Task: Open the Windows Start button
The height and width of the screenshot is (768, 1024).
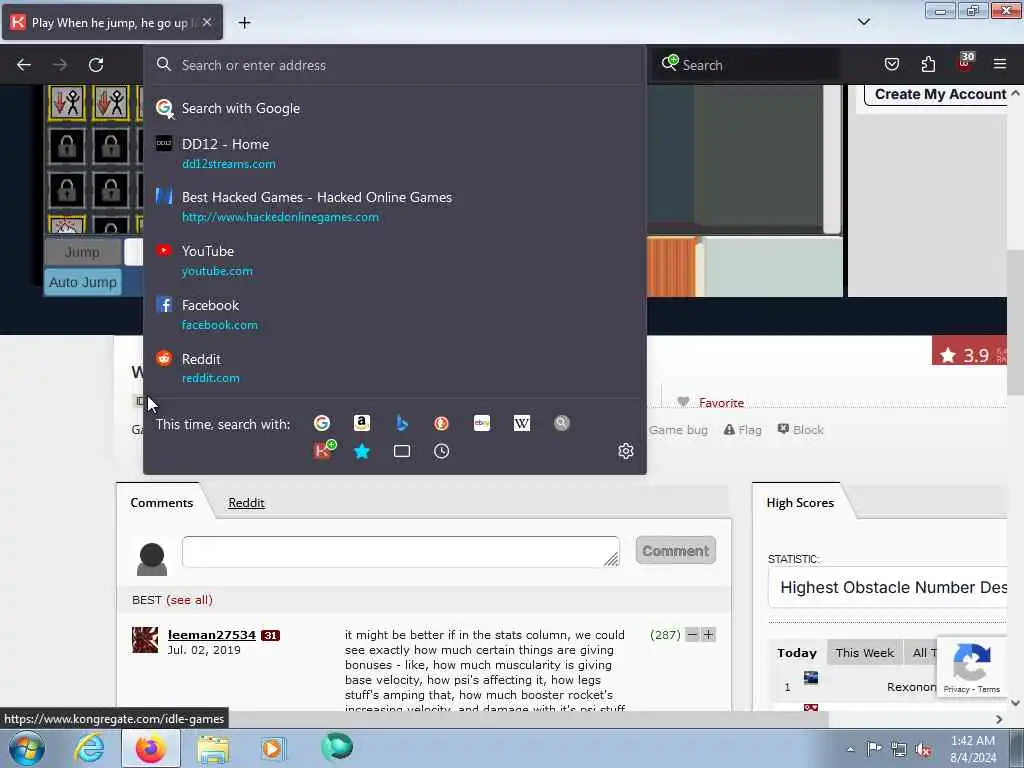Action: tap(27, 748)
